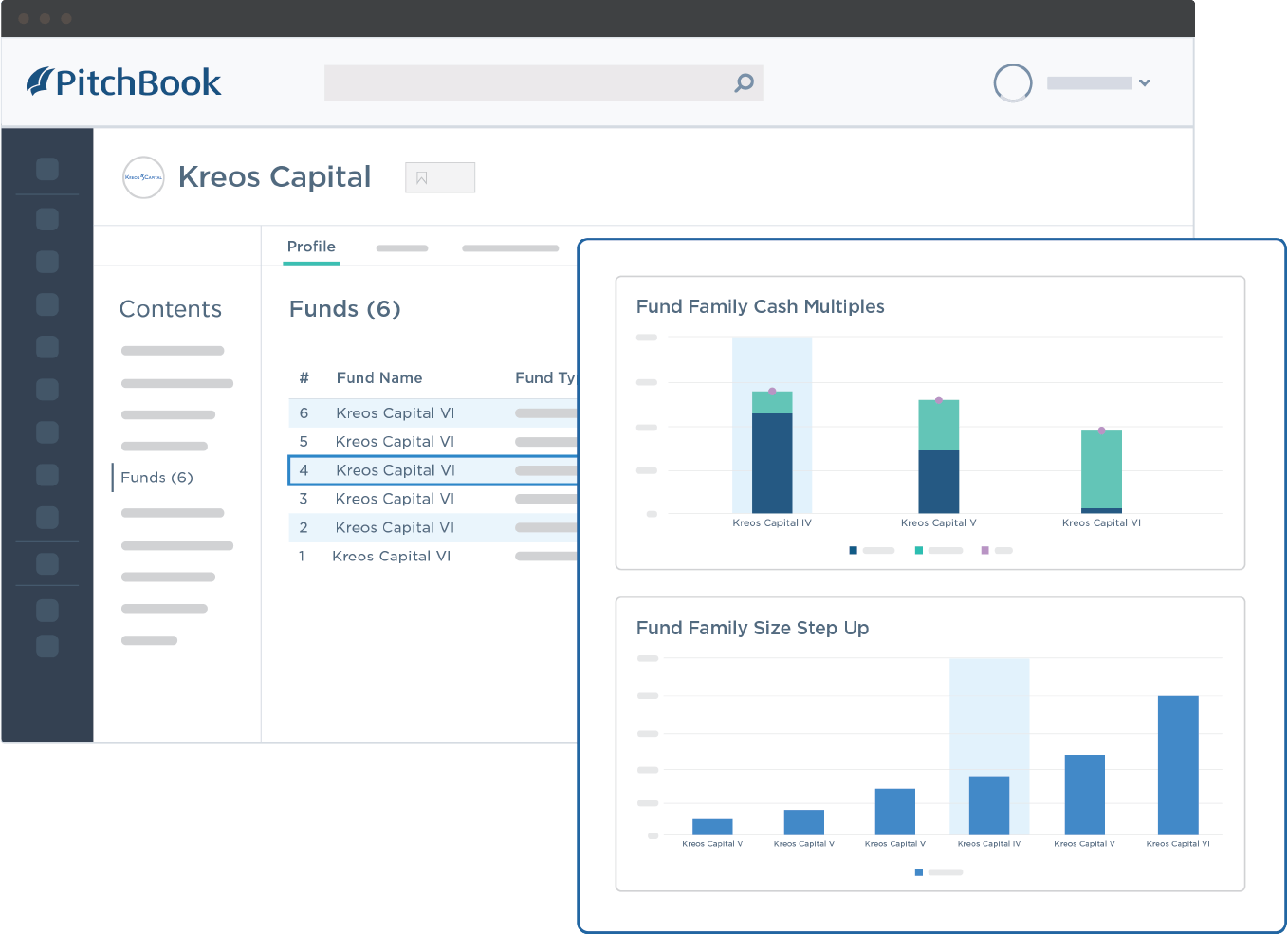Click the second navigation icon in the left sidebar
This screenshot has height=934, width=1288.
(x=46, y=218)
